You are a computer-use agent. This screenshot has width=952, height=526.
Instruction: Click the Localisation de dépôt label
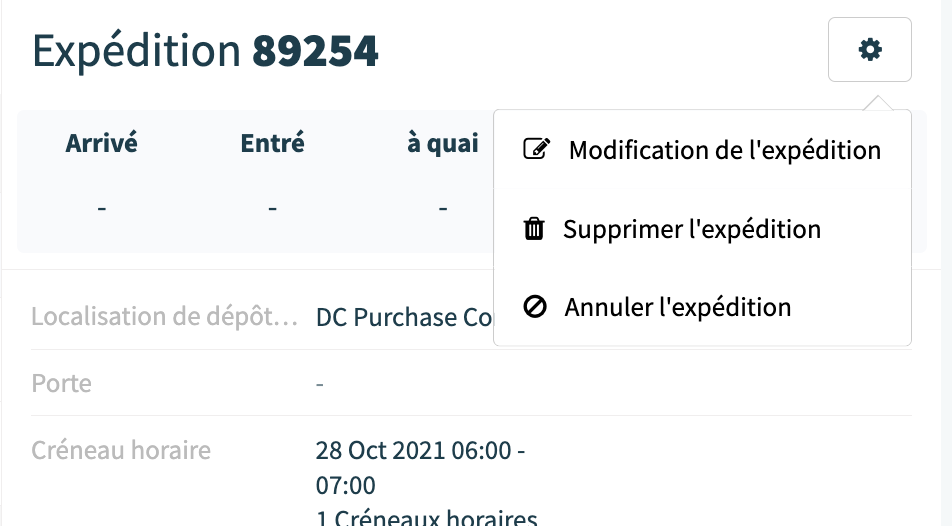pos(165,316)
